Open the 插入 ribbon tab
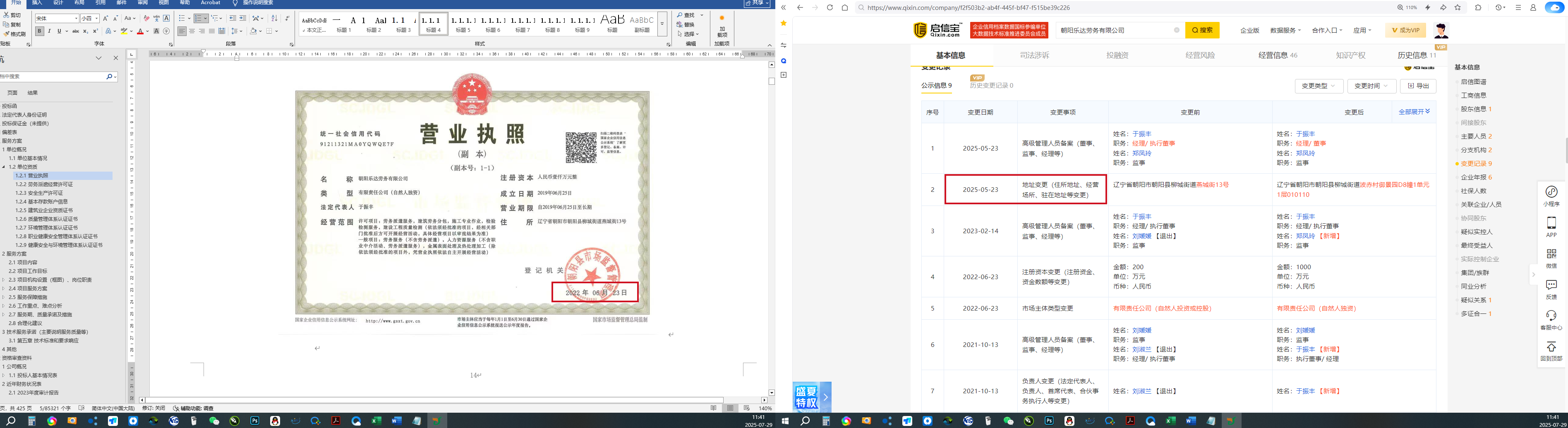 point(37,3)
